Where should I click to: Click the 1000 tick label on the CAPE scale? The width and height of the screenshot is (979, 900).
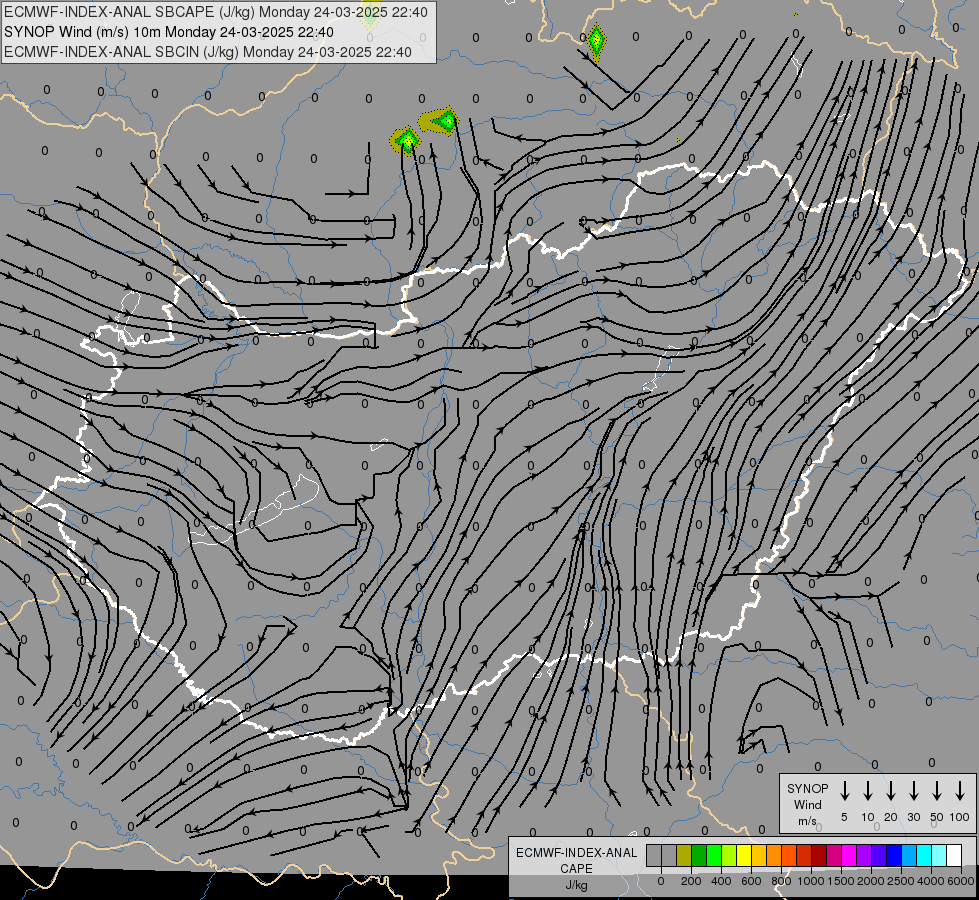click(x=811, y=881)
